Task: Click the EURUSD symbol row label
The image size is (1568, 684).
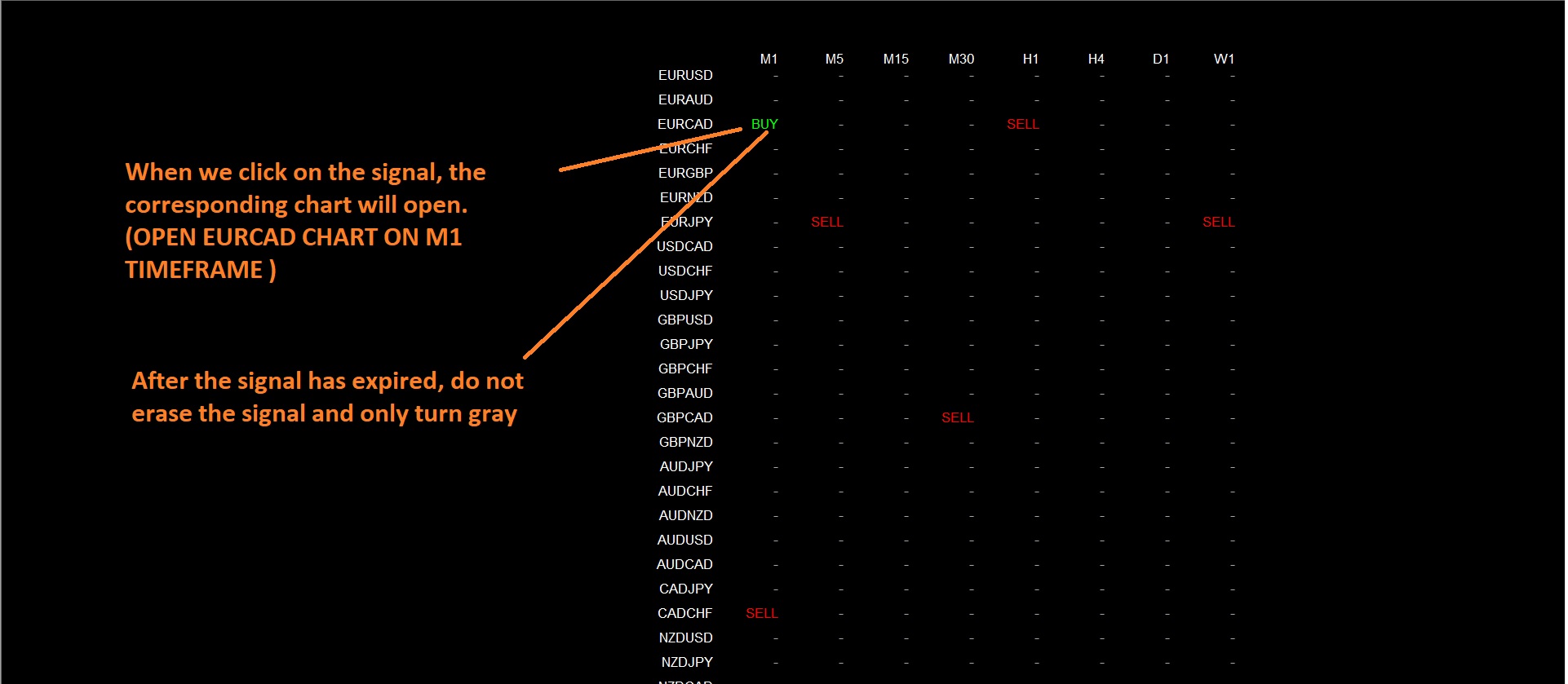Action: [685, 75]
